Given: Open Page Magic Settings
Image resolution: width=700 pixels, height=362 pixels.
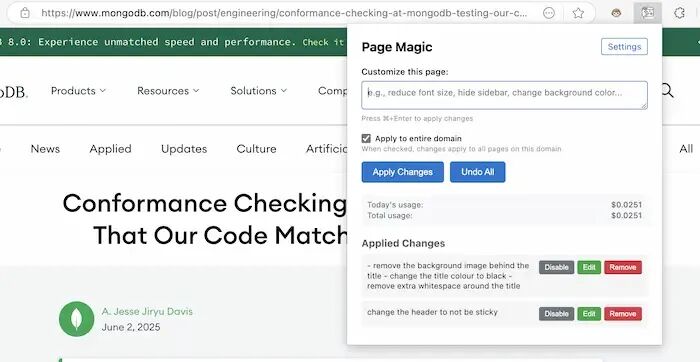Looking at the screenshot, I should pyautogui.click(x=624, y=46).
